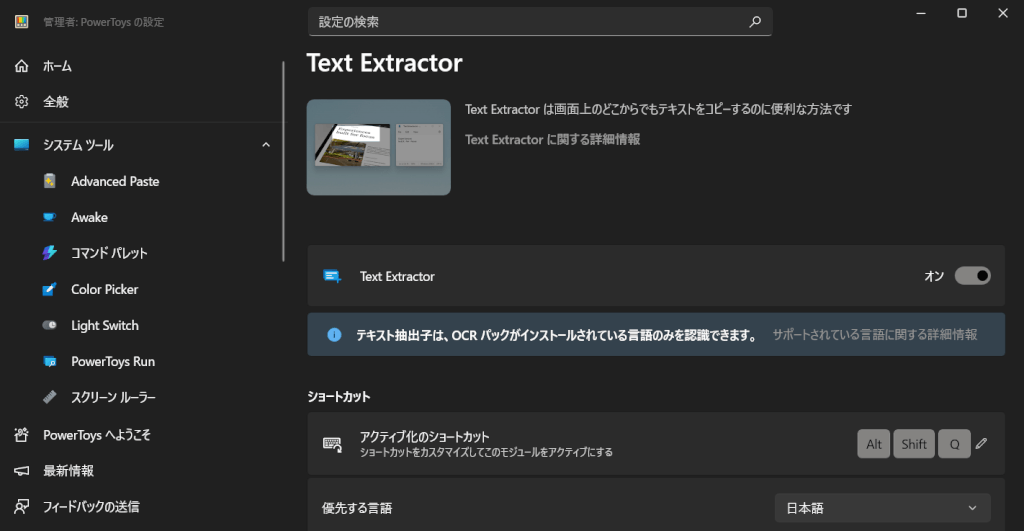Focus the 設定の検索 search field
1024x531 pixels.
click(530, 21)
